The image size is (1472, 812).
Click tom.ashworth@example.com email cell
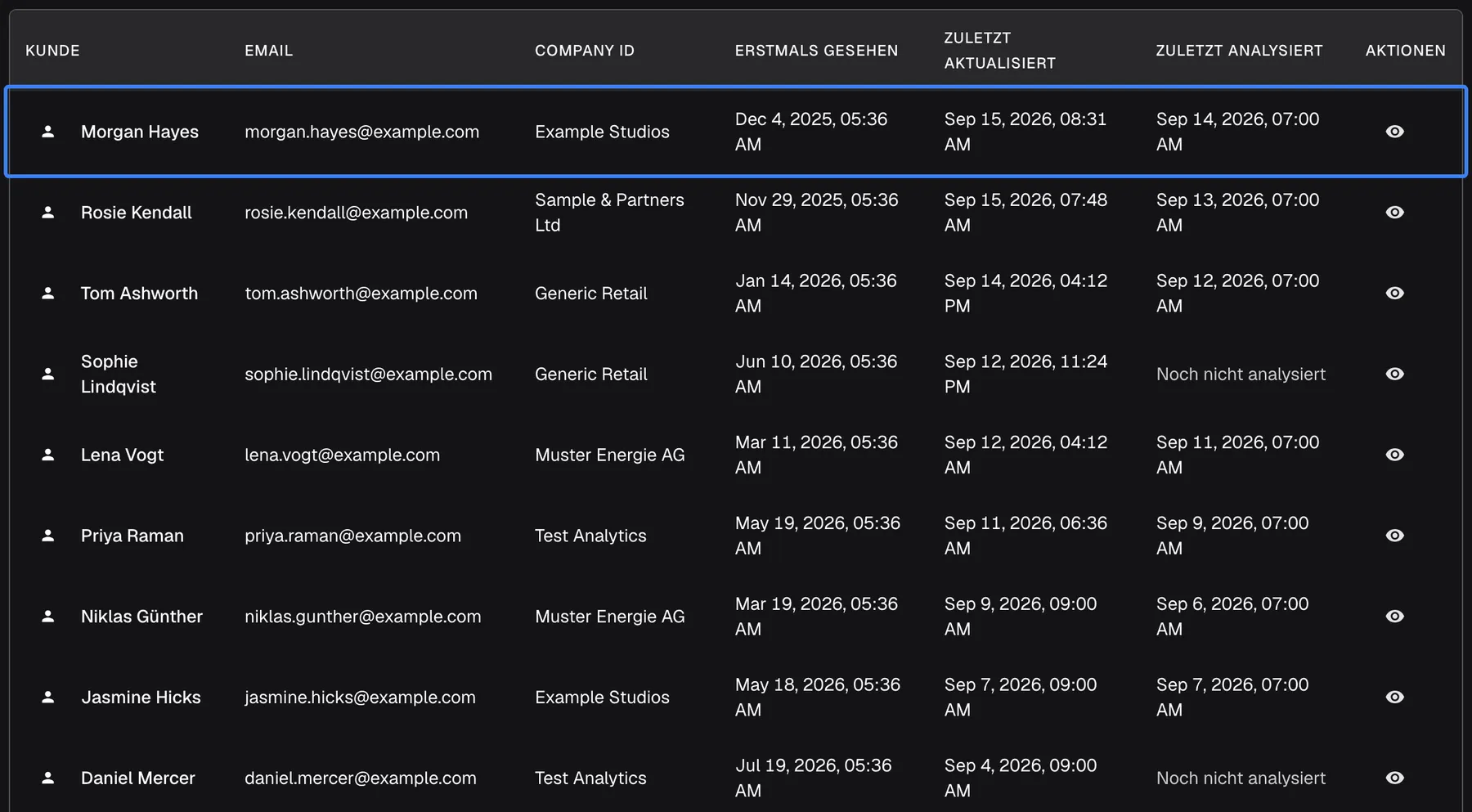[361, 294]
